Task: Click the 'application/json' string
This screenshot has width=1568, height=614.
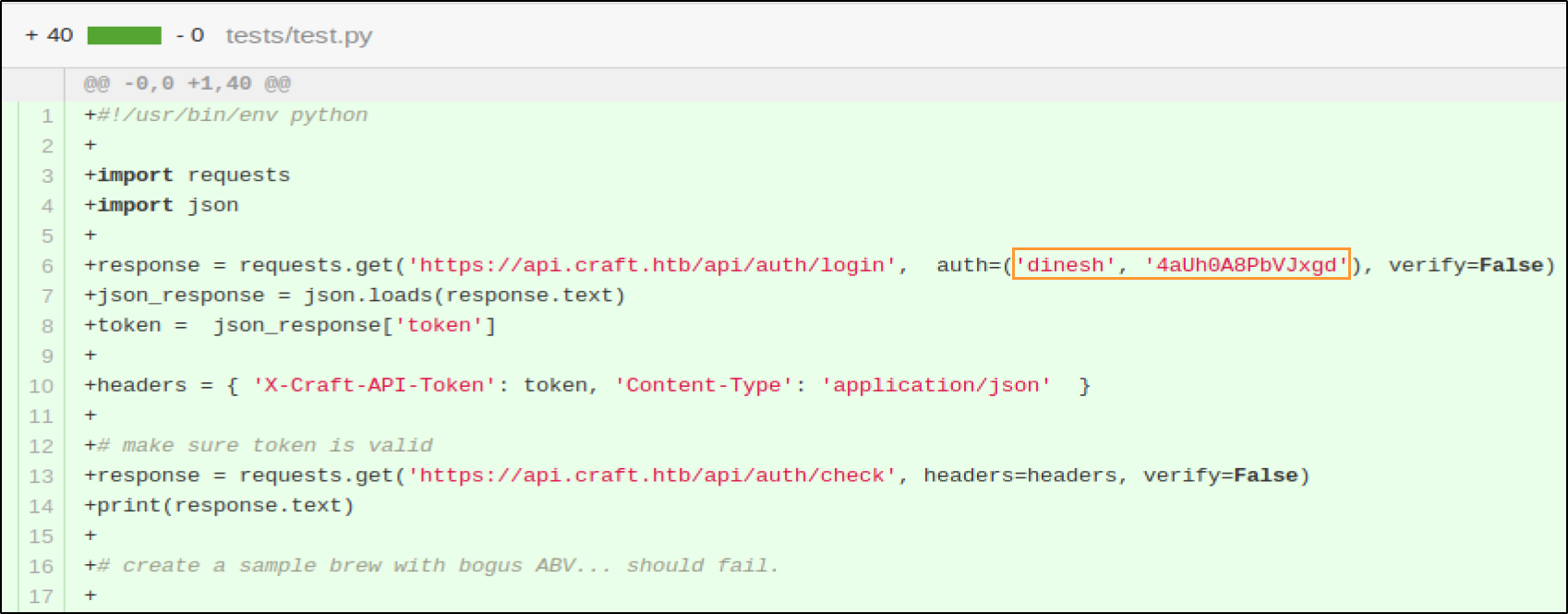Action: tap(935, 386)
